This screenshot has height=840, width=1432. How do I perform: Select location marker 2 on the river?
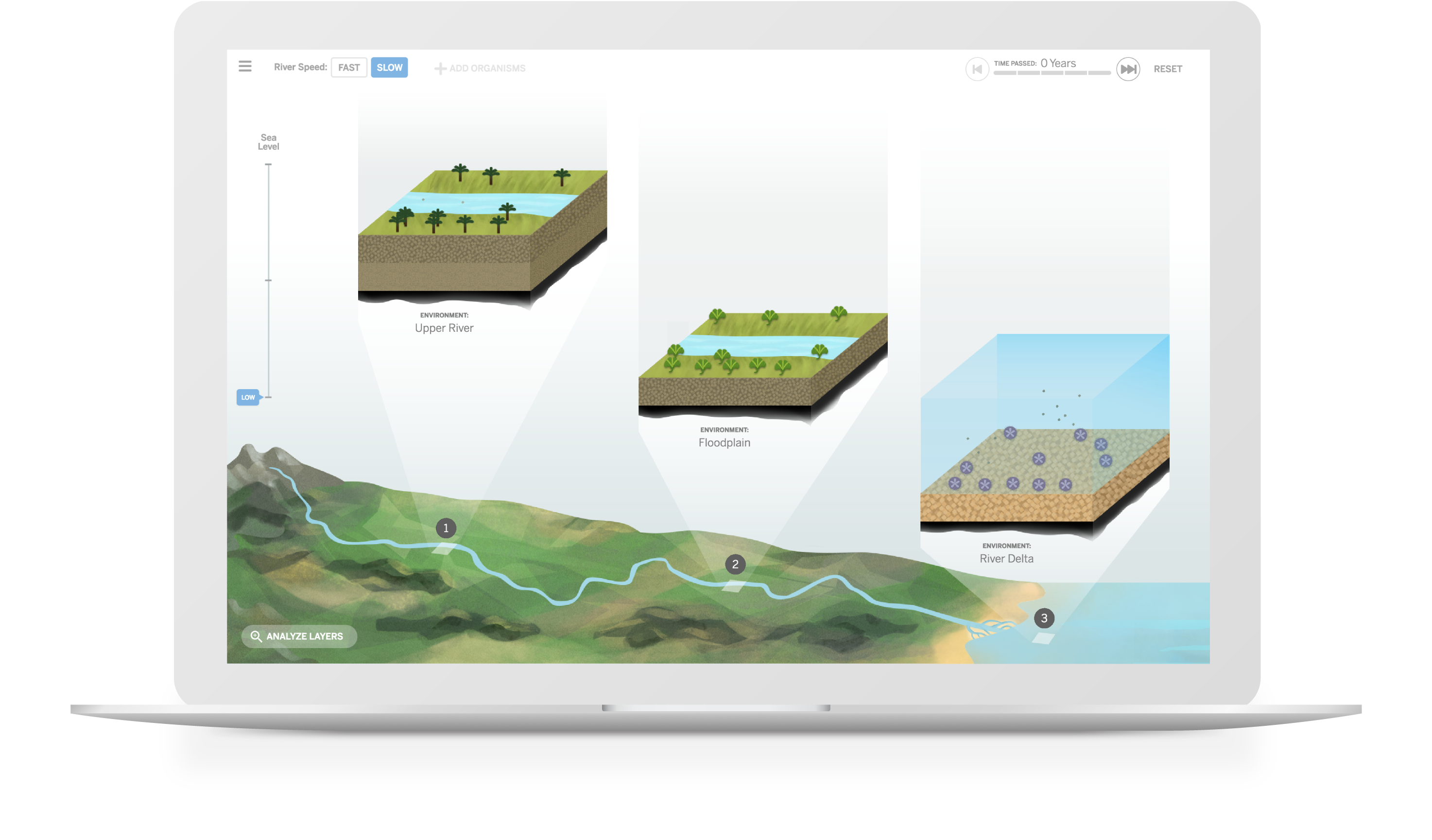coord(735,565)
